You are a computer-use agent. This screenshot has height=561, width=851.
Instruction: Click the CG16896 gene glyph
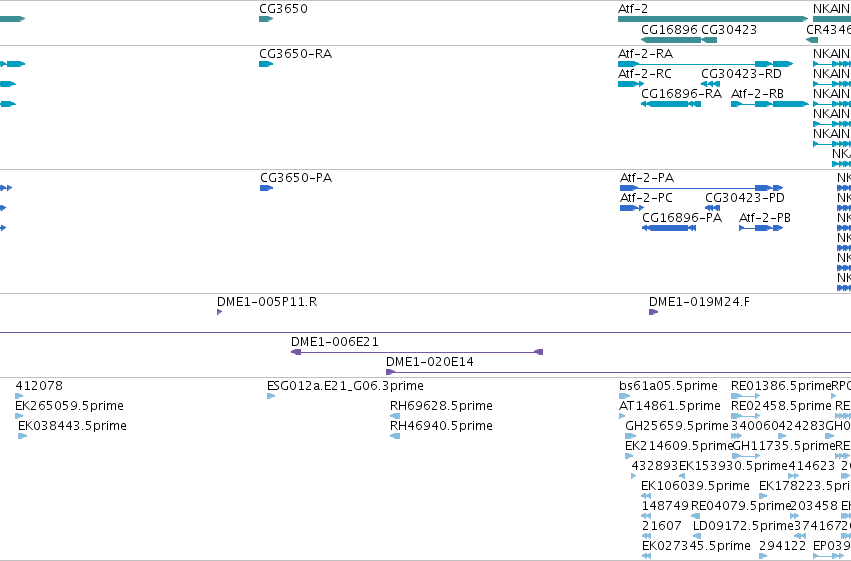(671, 40)
